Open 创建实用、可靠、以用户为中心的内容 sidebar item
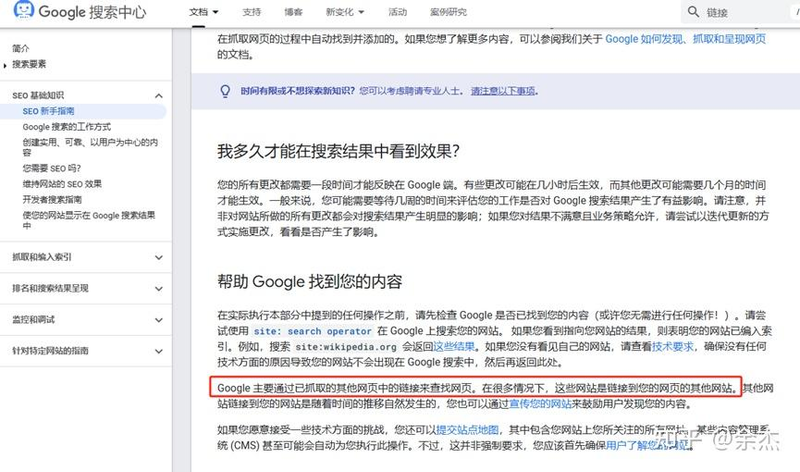The image size is (800, 472). coord(90,147)
